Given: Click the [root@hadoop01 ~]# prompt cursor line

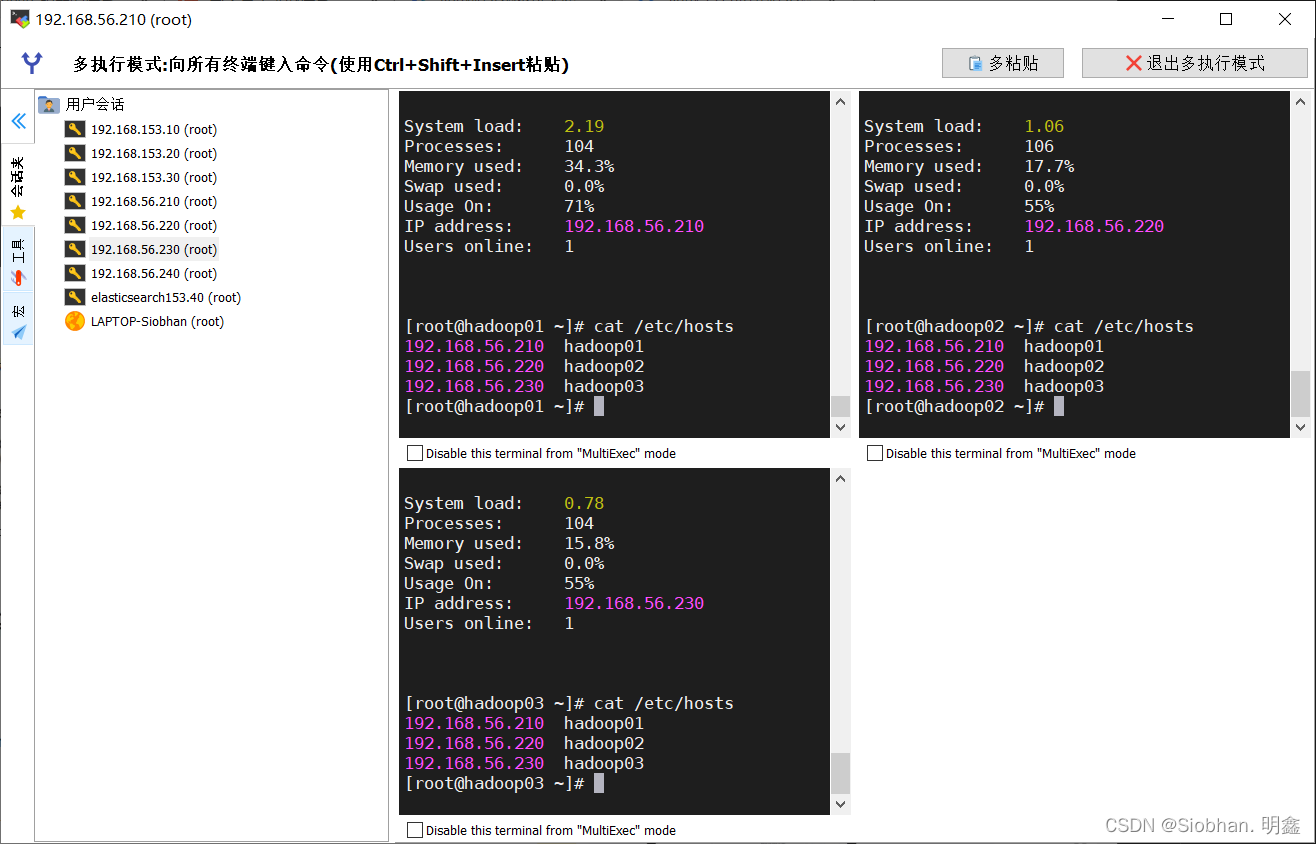Looking at the screenshot, I should click(504, 406).
